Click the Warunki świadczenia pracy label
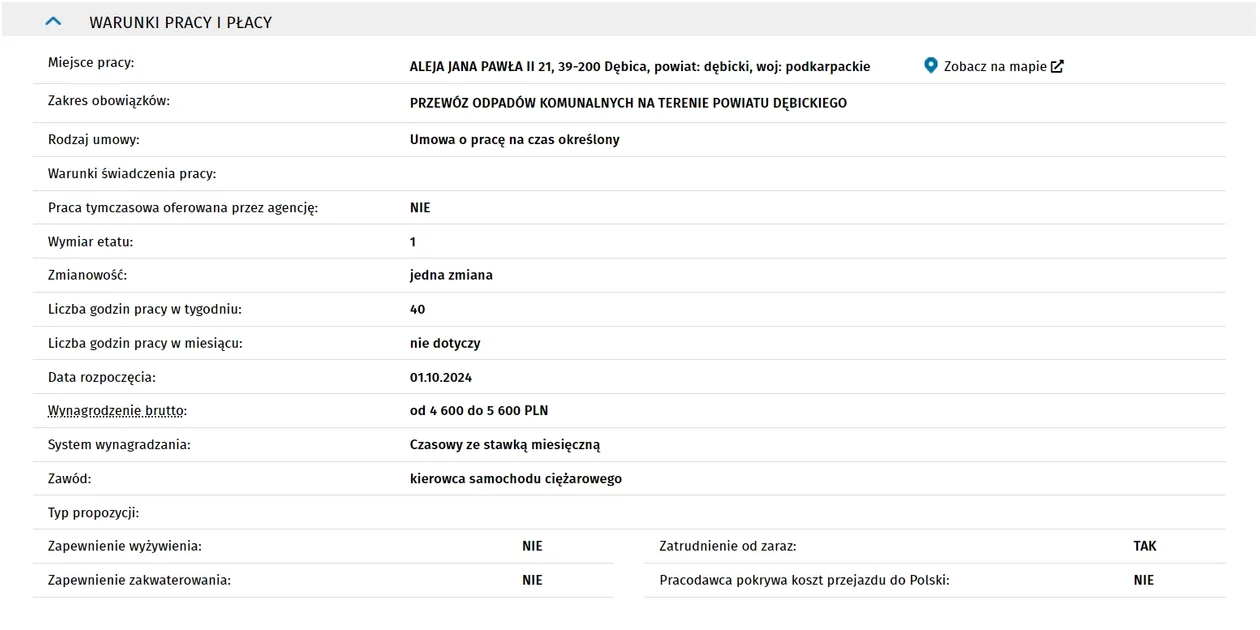 pyautogui.click(x=132, y=174)
